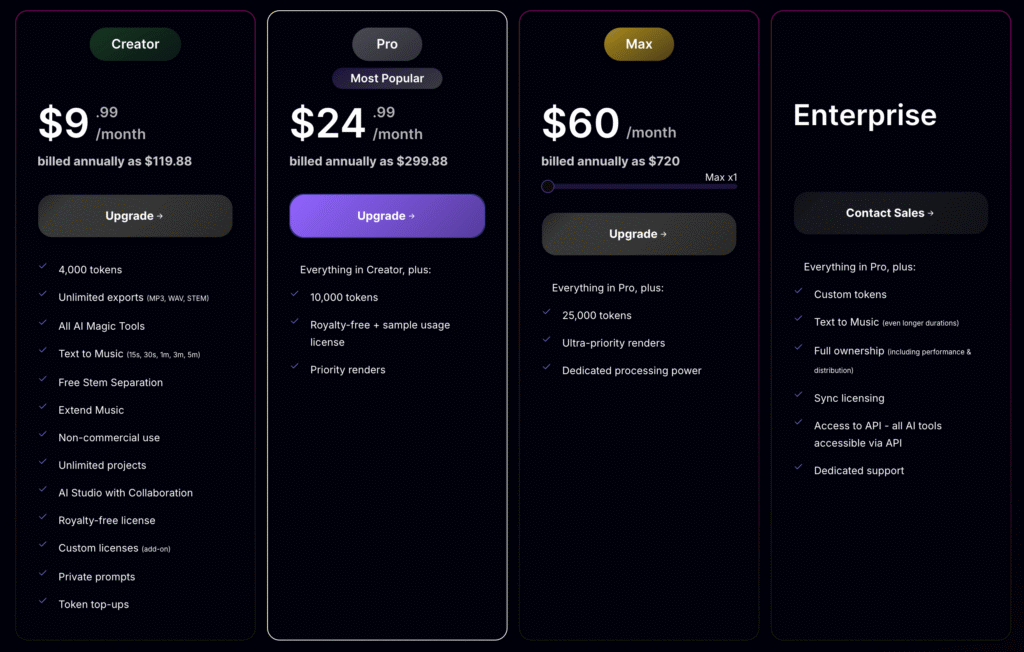The height and width of the screenshot is (652, 1024).
Task: Select the gold Max plan badge
Action: tap(639, 44)
